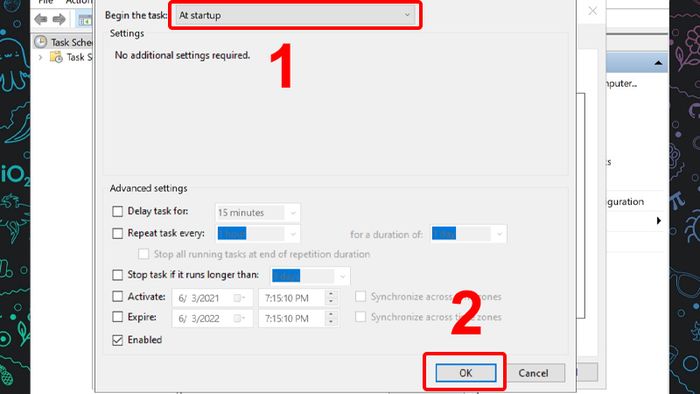
Task: Tick Stop all running tasks at end checkbox
Action: (x=143, y=254)
